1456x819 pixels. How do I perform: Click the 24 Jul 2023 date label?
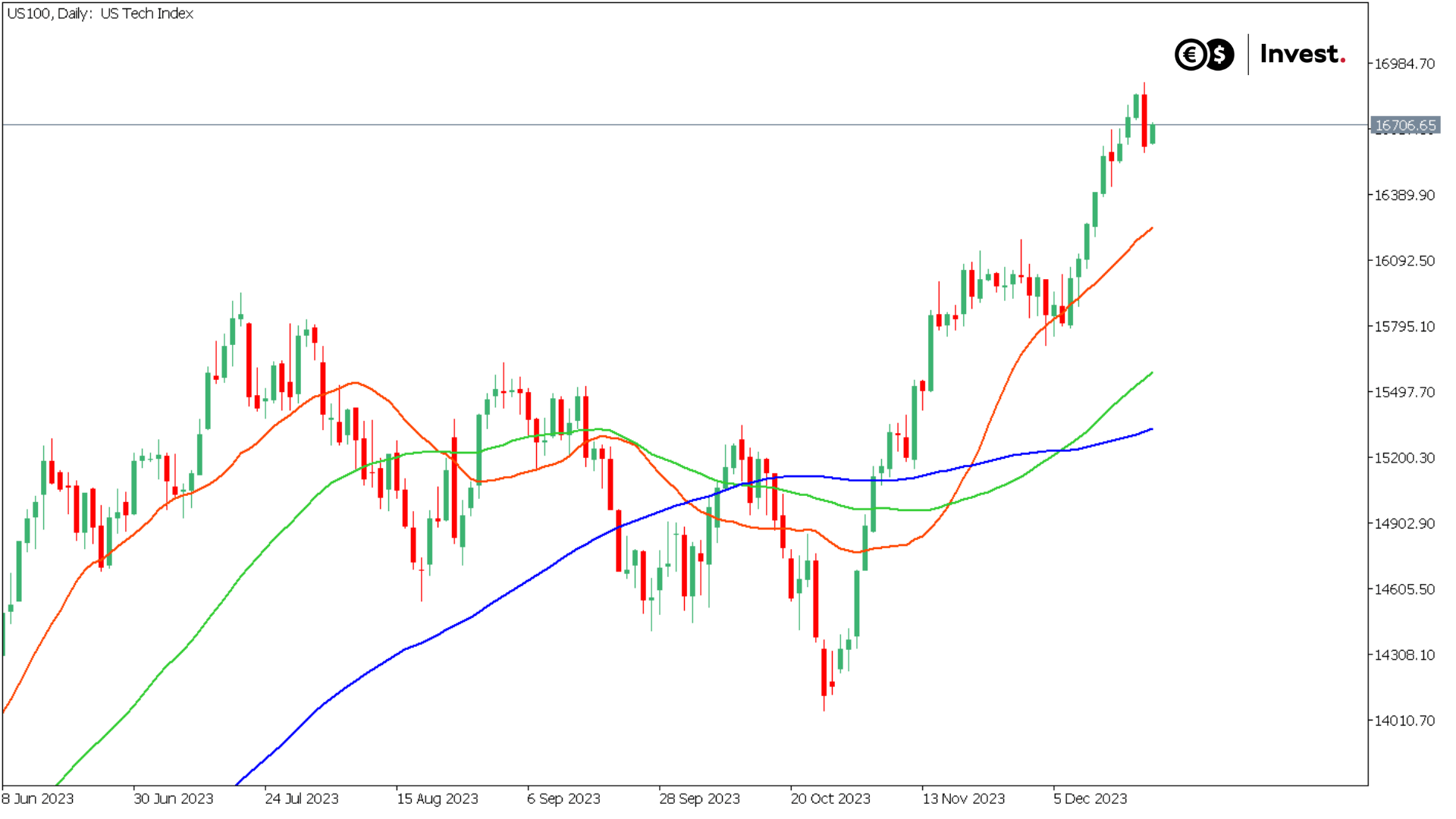tap(302, 799)
